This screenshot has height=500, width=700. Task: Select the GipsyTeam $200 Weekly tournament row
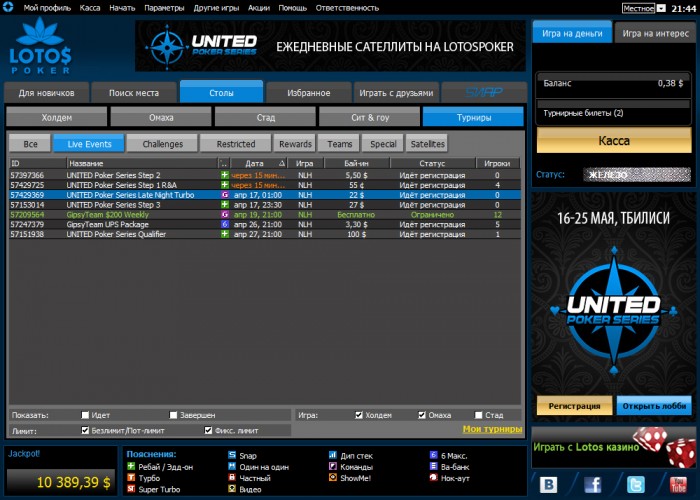[265, 214]
